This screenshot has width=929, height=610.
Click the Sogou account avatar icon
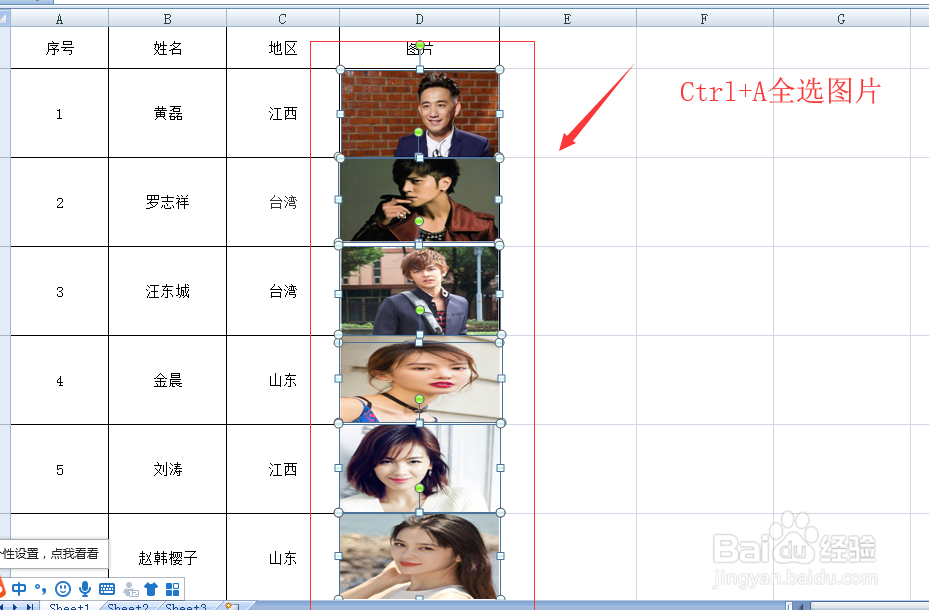tap(129, 590)
